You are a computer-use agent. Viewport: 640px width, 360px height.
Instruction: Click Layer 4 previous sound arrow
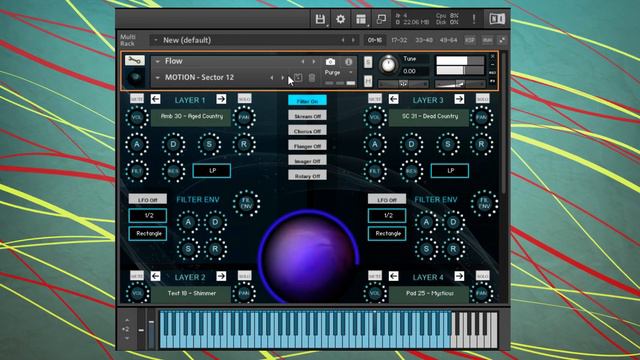(393, 276)
